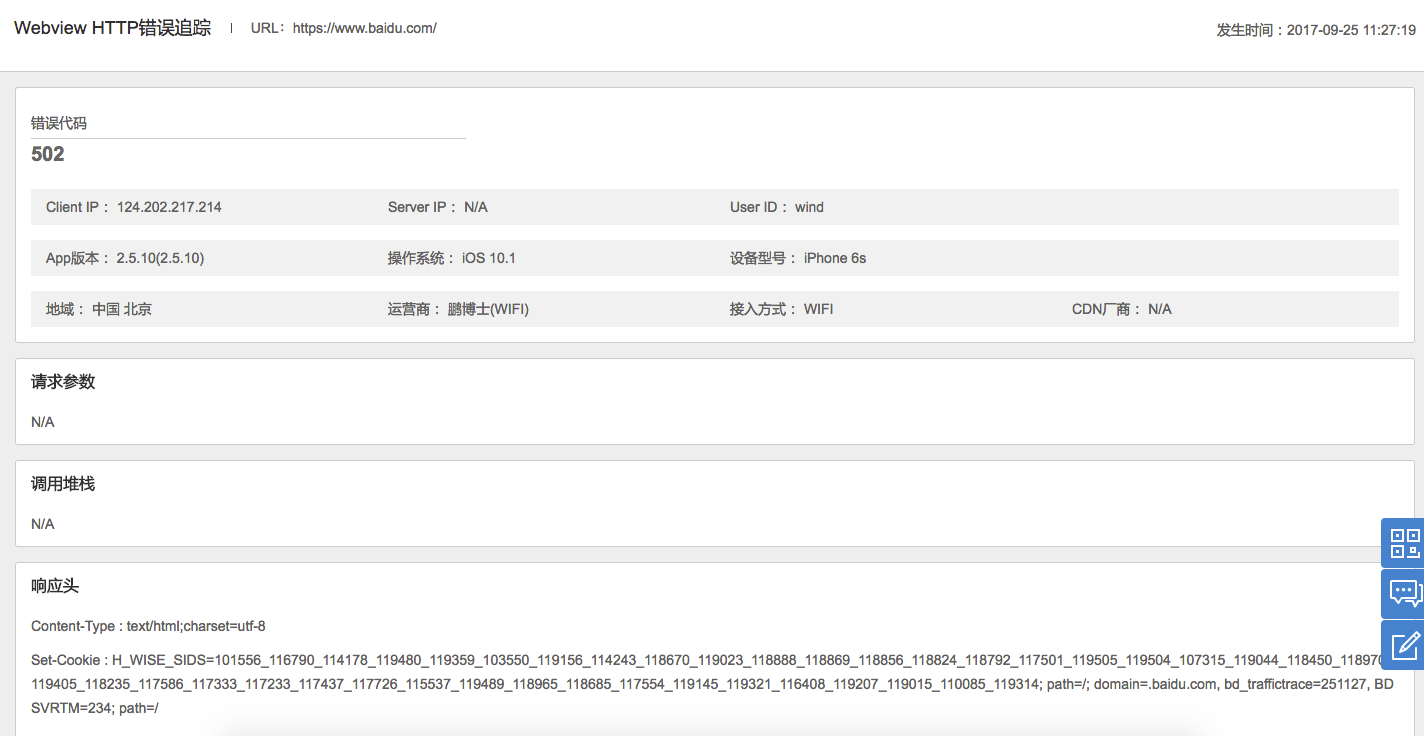This screenshot has width=1424, height=736.
Task: Click 运营商 鹏博士(WIFI) field
Action: [x=458, y=309]
